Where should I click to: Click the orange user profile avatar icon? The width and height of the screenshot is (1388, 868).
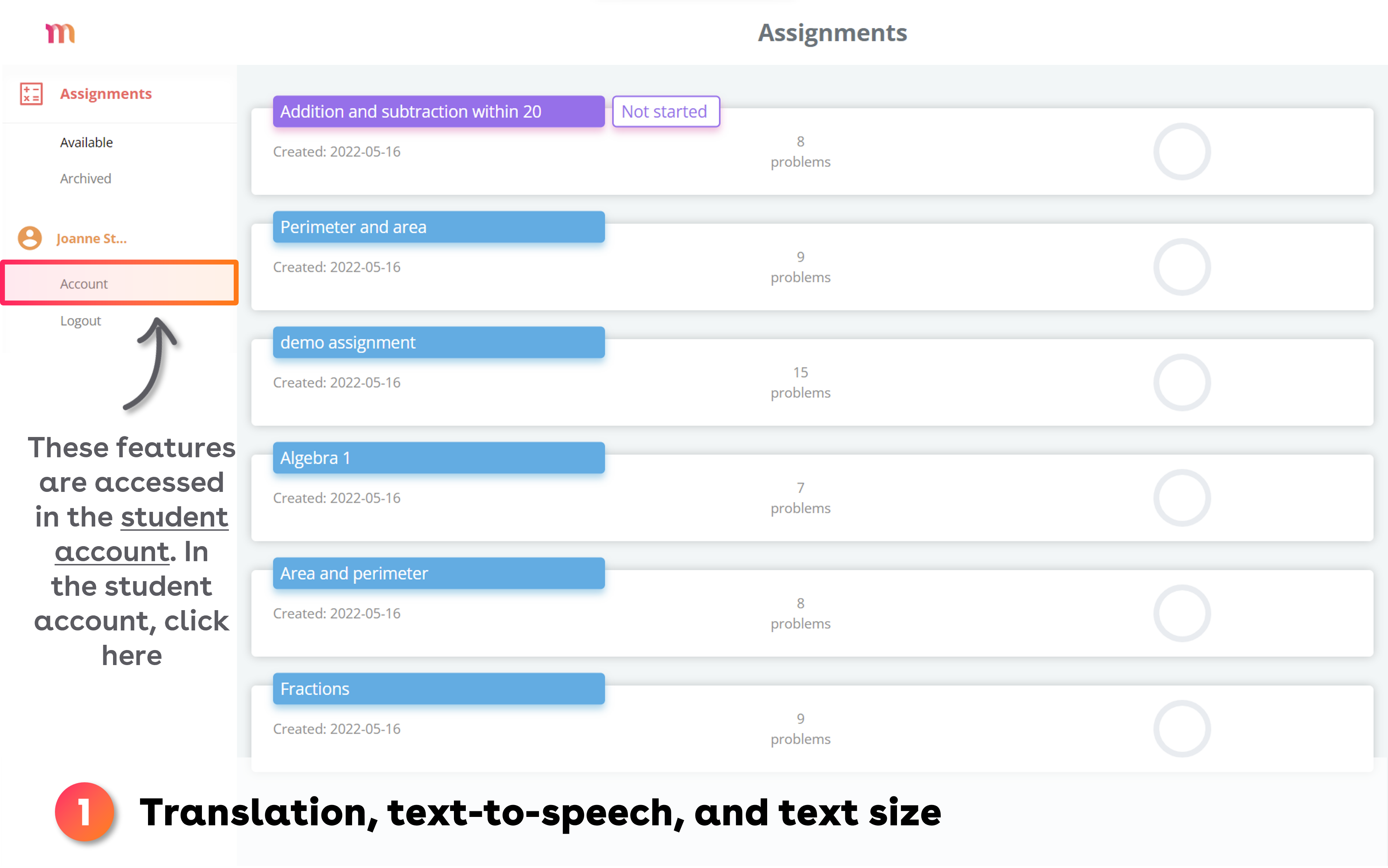(30, 238)
